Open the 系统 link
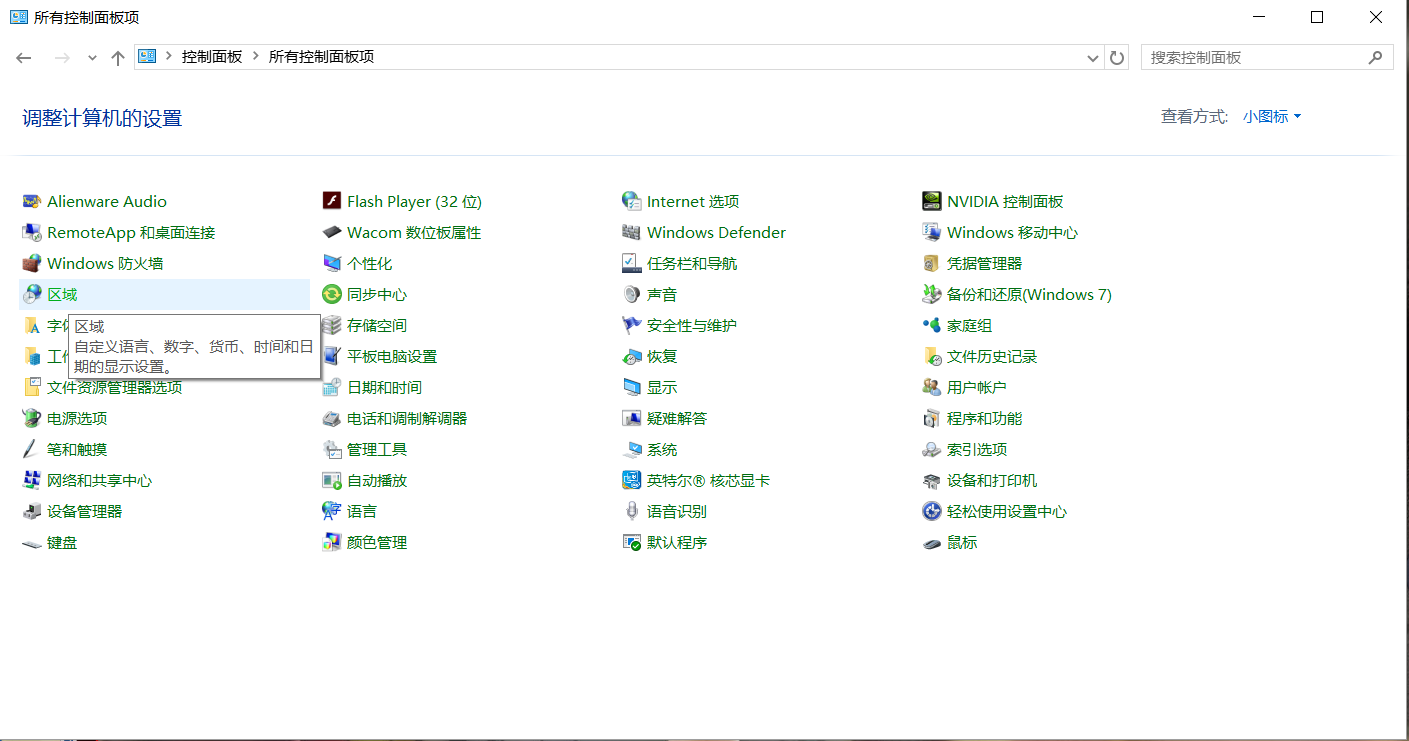The image size is (1409, 741). pos(662,449)
